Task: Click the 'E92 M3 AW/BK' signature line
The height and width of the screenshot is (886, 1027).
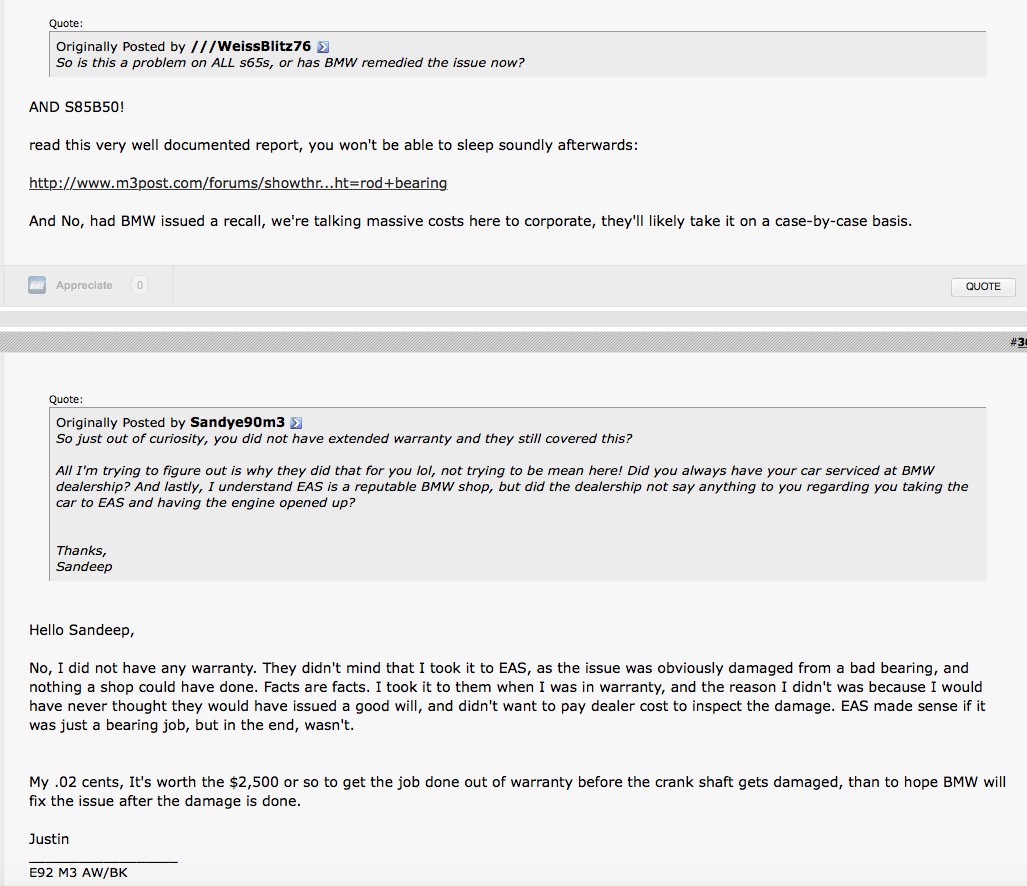Action: point(78,872)
